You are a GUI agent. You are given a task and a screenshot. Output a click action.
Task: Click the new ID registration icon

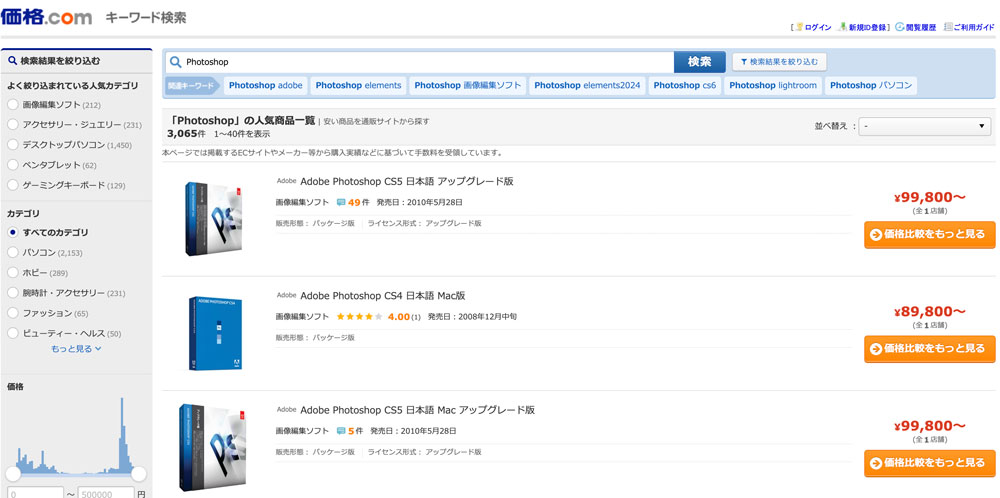[x=843, y=27]
